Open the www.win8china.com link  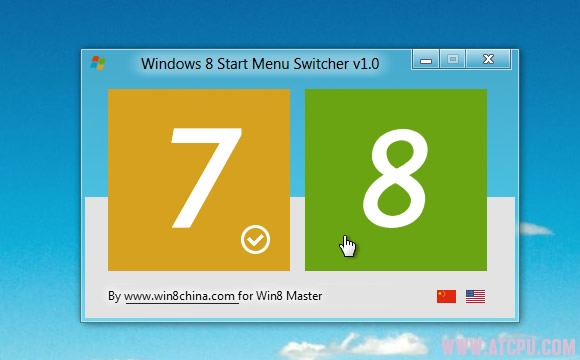[x=179, y=296]
